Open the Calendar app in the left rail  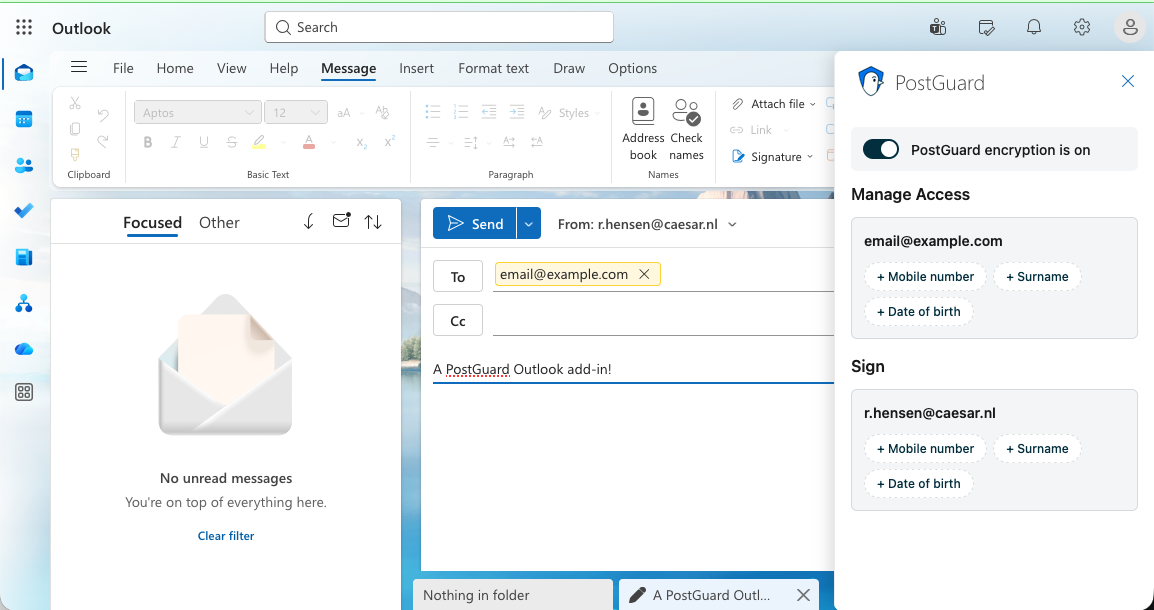pos(24,119)
